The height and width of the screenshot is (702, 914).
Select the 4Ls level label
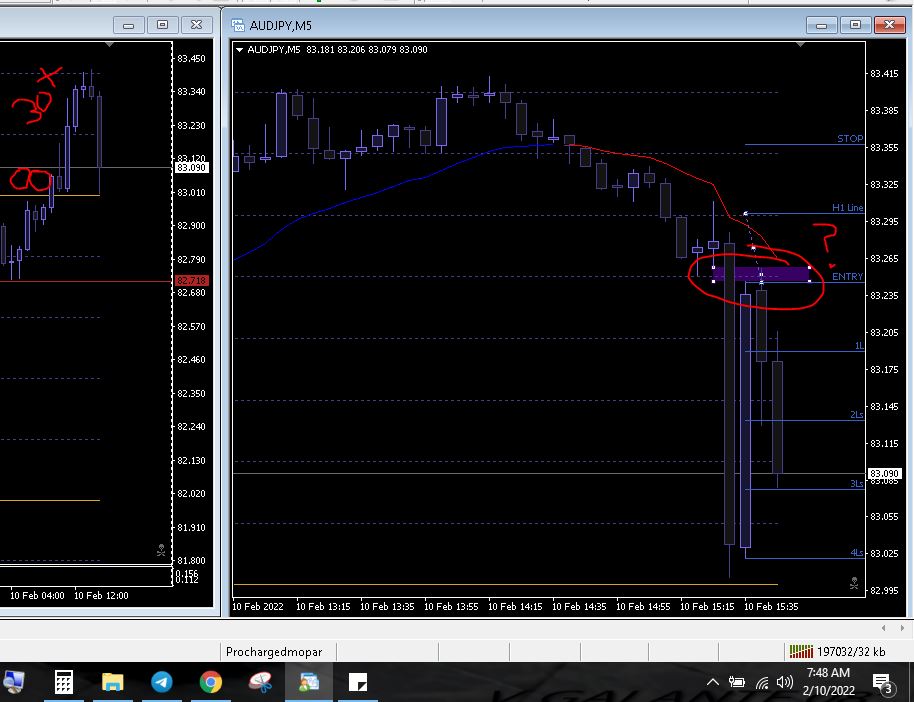(857, 552)
